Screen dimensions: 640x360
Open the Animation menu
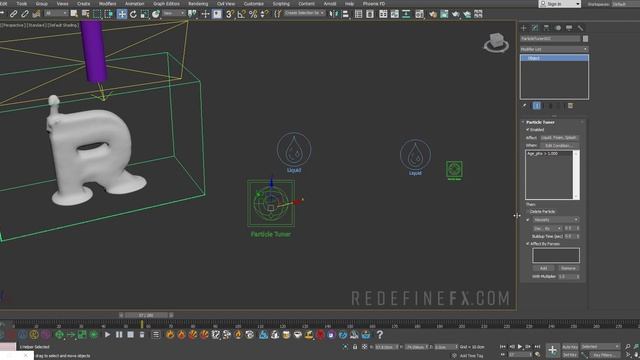tap(134, 4)
